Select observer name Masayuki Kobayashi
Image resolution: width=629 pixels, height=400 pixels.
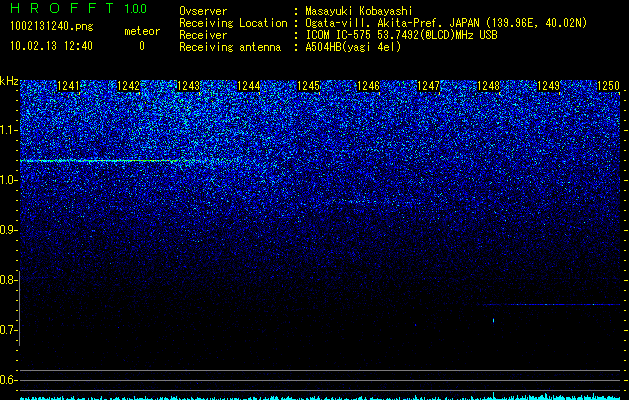[359, 11]
